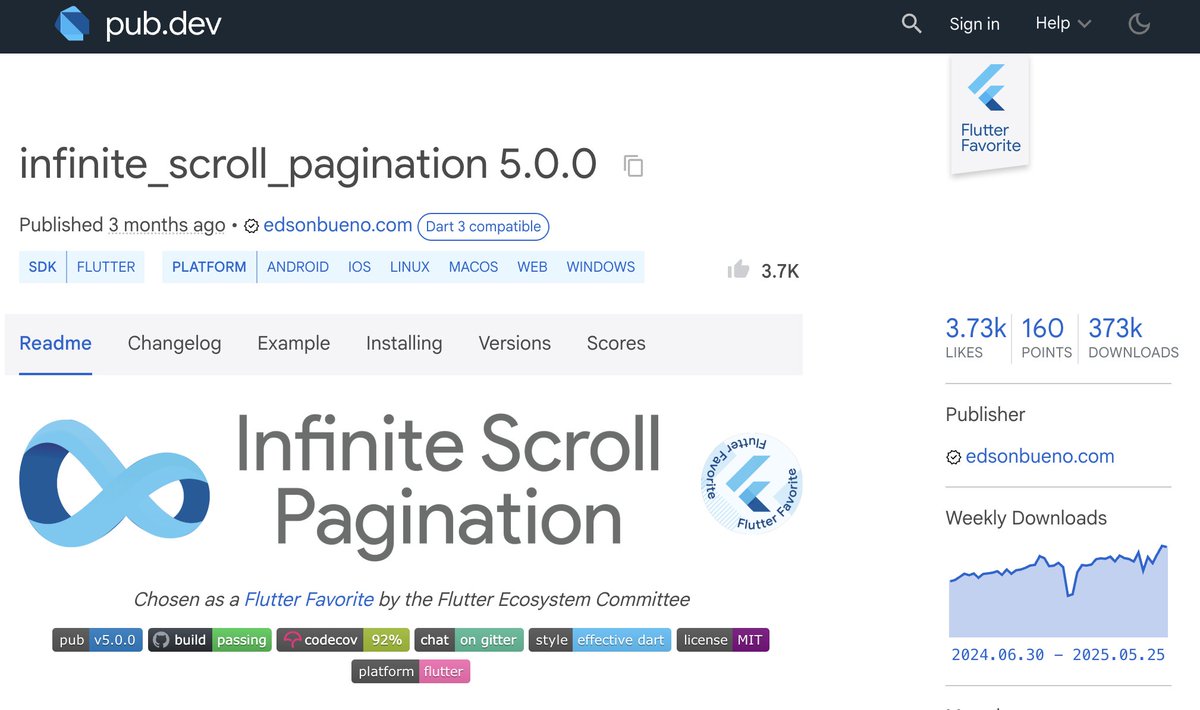The width and height of the screenshot is (1200, 710).
Task: Click the Weekly Downloads chart
Action: click(1058, 590)
